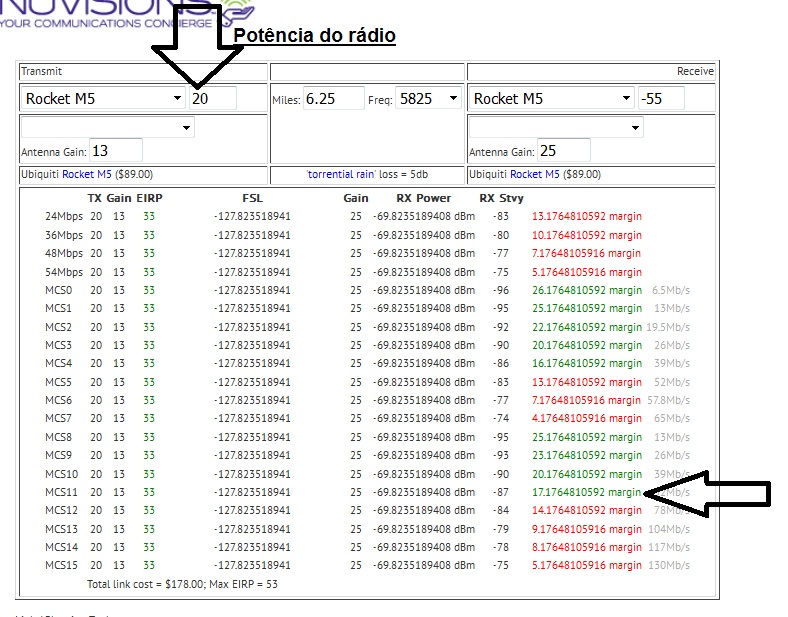788x617 pixels.
Task: Click the 26.1764810592 margin value for MCS0
Action: pyautogui.click(x=587, y=290)
